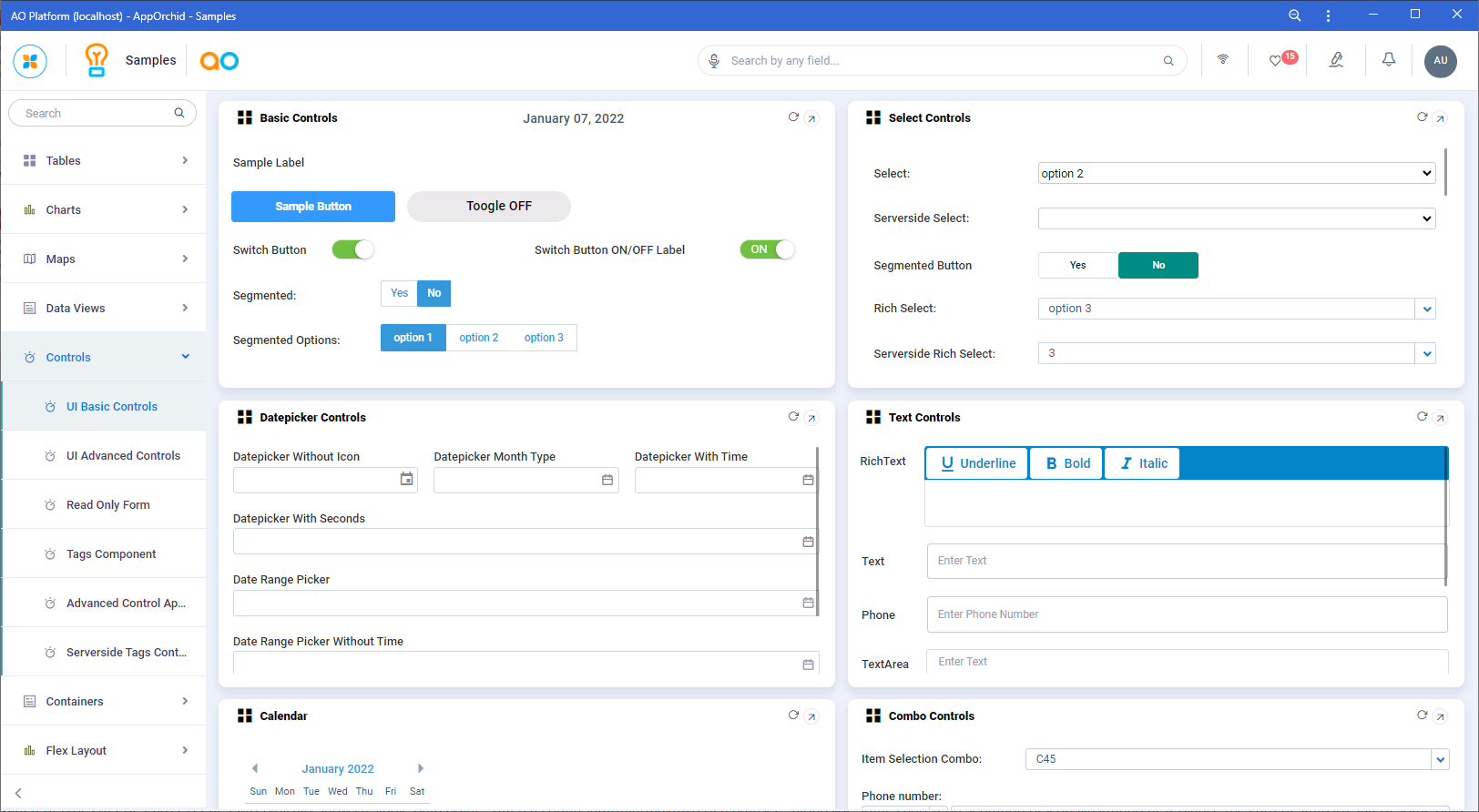Click the Wi-Fi status icon in header
The image size is (1479, 812).
coord(1222,60)
